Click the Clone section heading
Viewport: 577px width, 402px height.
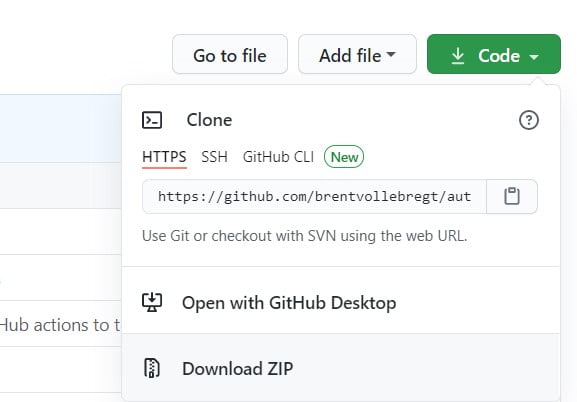pyautogui.click(x=209, y=120)
